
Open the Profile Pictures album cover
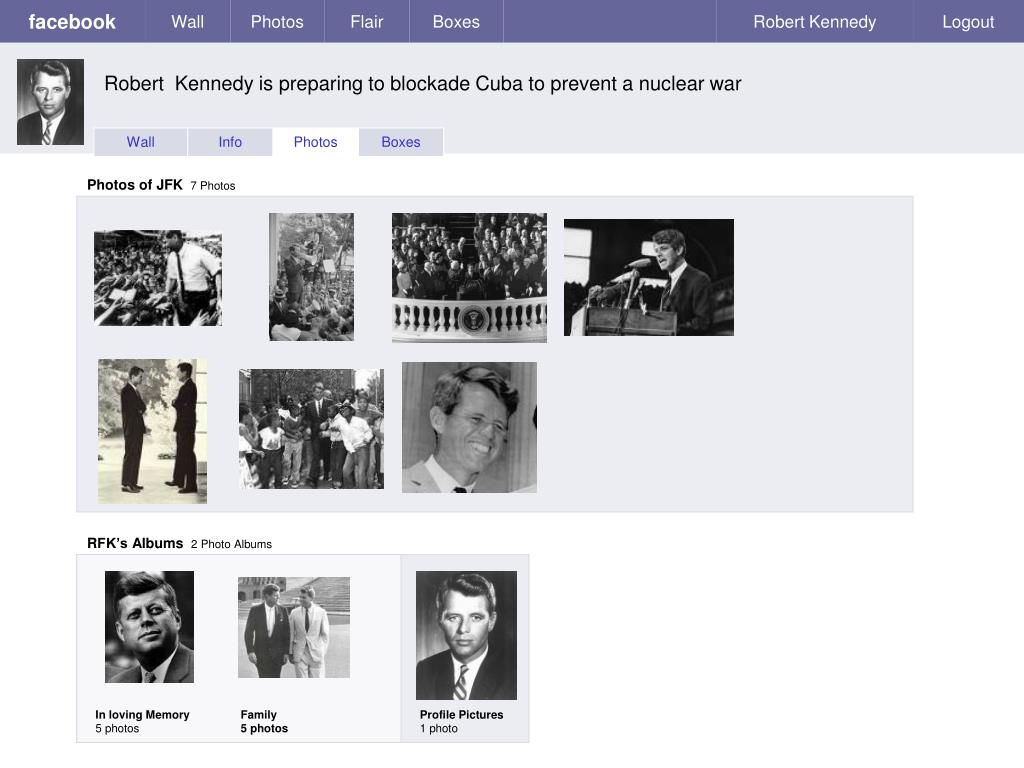[x=466, y=635]
